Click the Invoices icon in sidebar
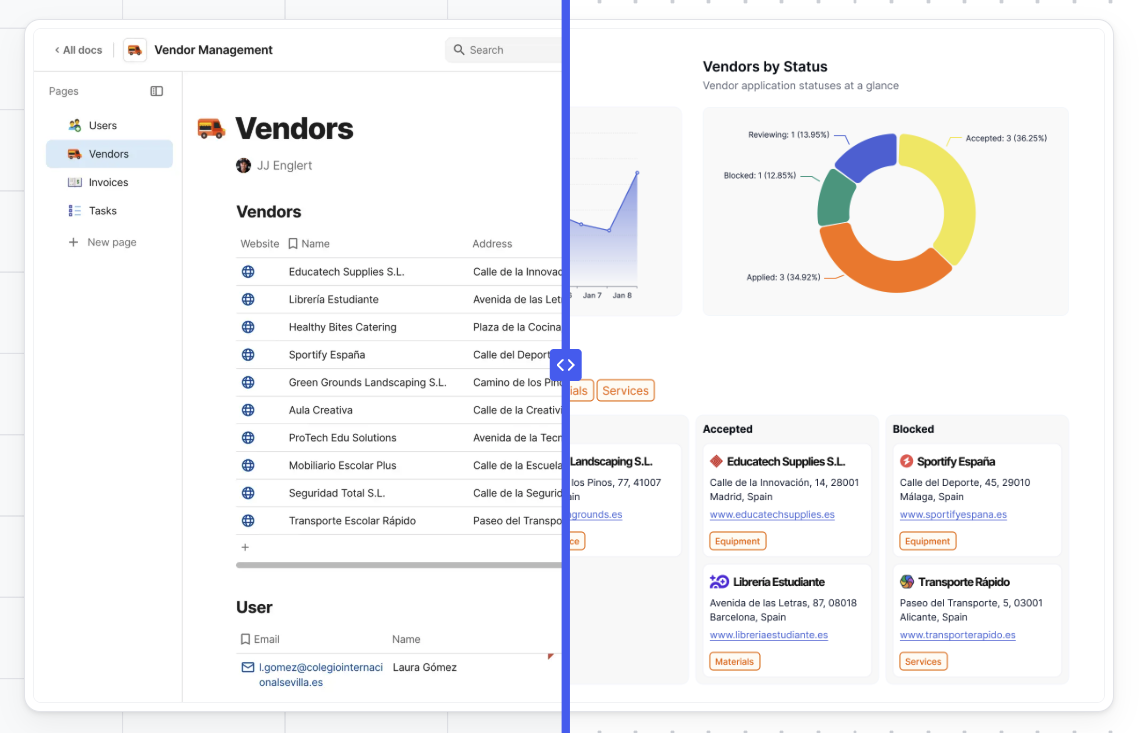 coord(74,182)
